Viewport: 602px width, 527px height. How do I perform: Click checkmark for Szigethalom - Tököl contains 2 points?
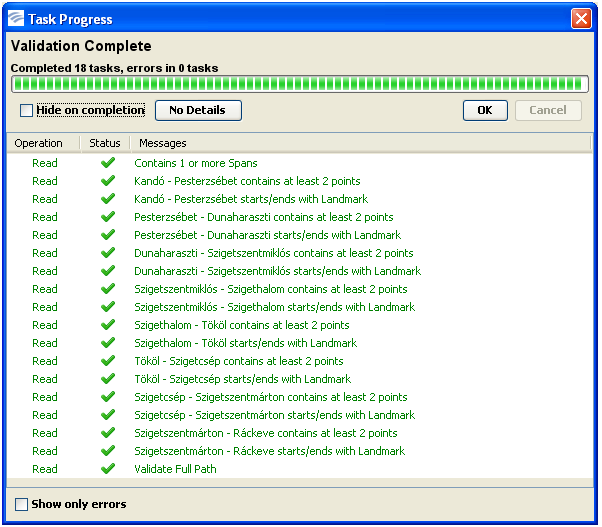tap(108, 325)
